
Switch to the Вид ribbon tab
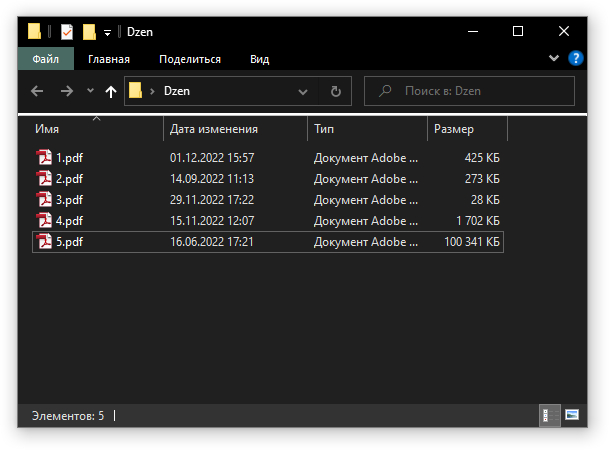tap(259, 59)
